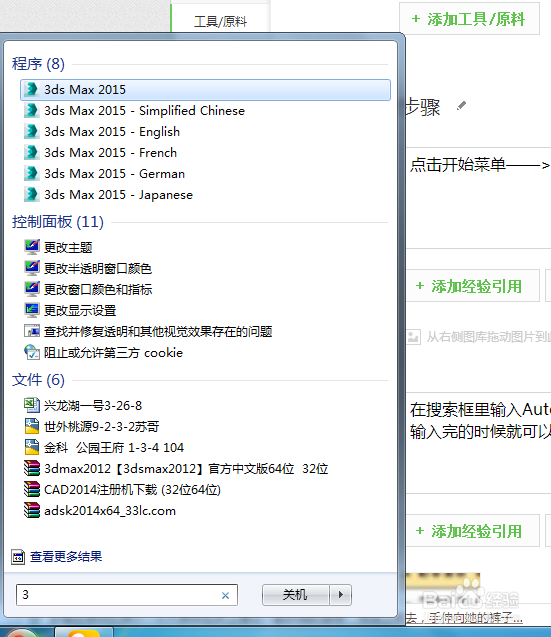Open the file 金科 公园王府 1-3-4 104
Screen dimensions: 551x637
[114, 448]
